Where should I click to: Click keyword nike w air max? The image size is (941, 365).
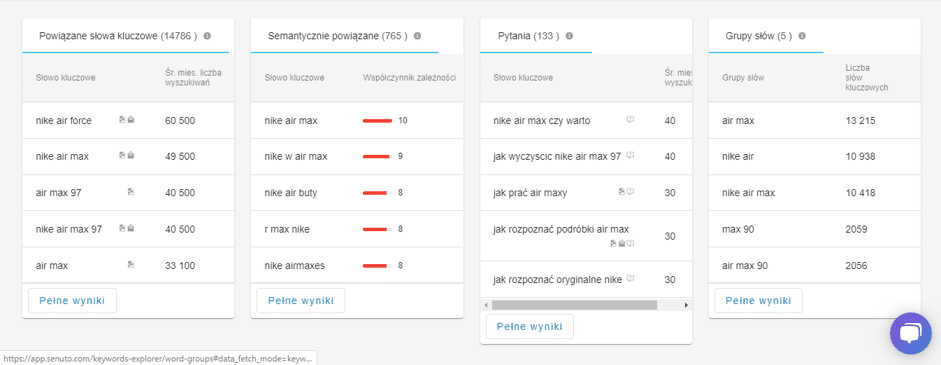[296, 157]
